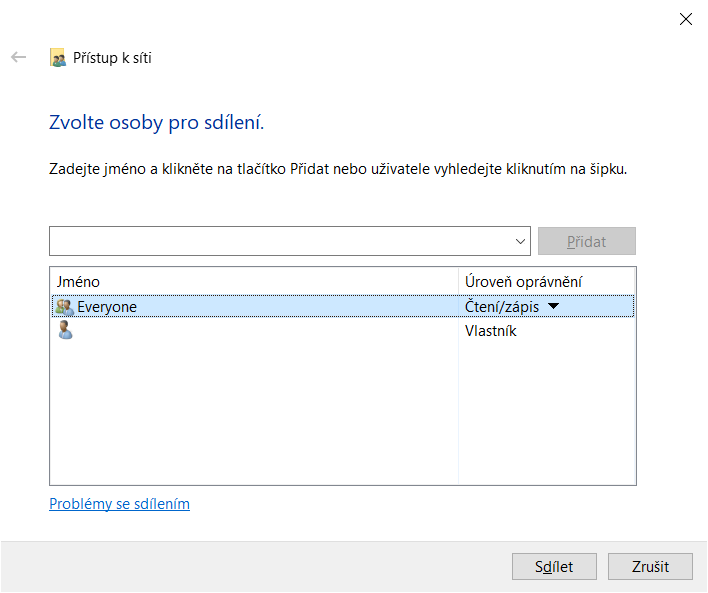Focus the user name input field
Image resolution: width=708 pixels, height=593 pixels.
(280, 241)
